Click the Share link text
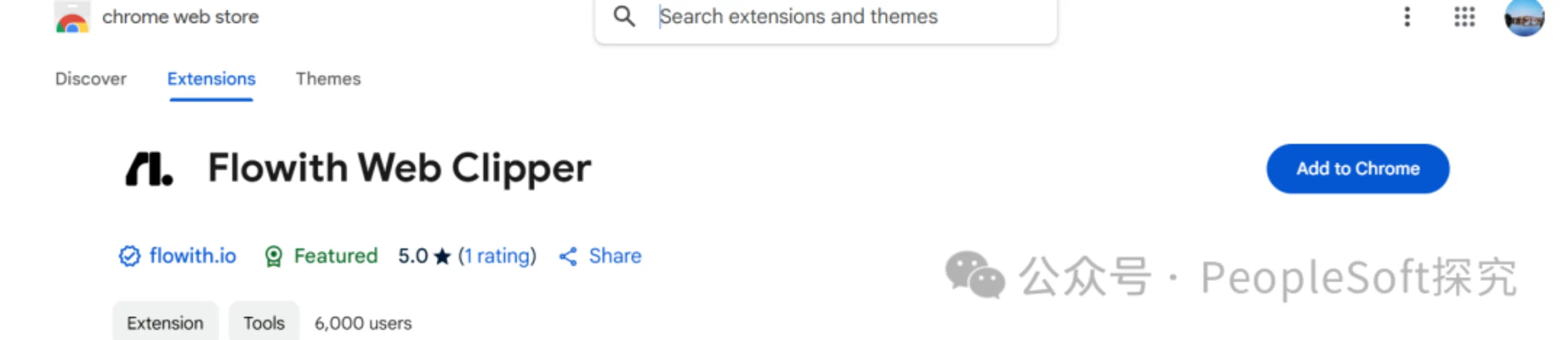1568x340 pixels. click(x=615, y=256)
